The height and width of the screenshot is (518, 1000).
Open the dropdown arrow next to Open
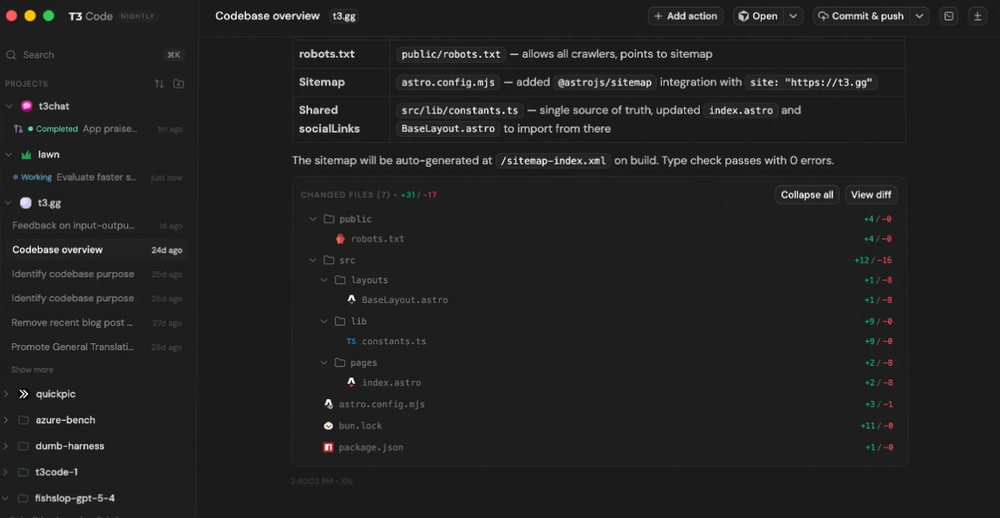[x=793, y=17]
